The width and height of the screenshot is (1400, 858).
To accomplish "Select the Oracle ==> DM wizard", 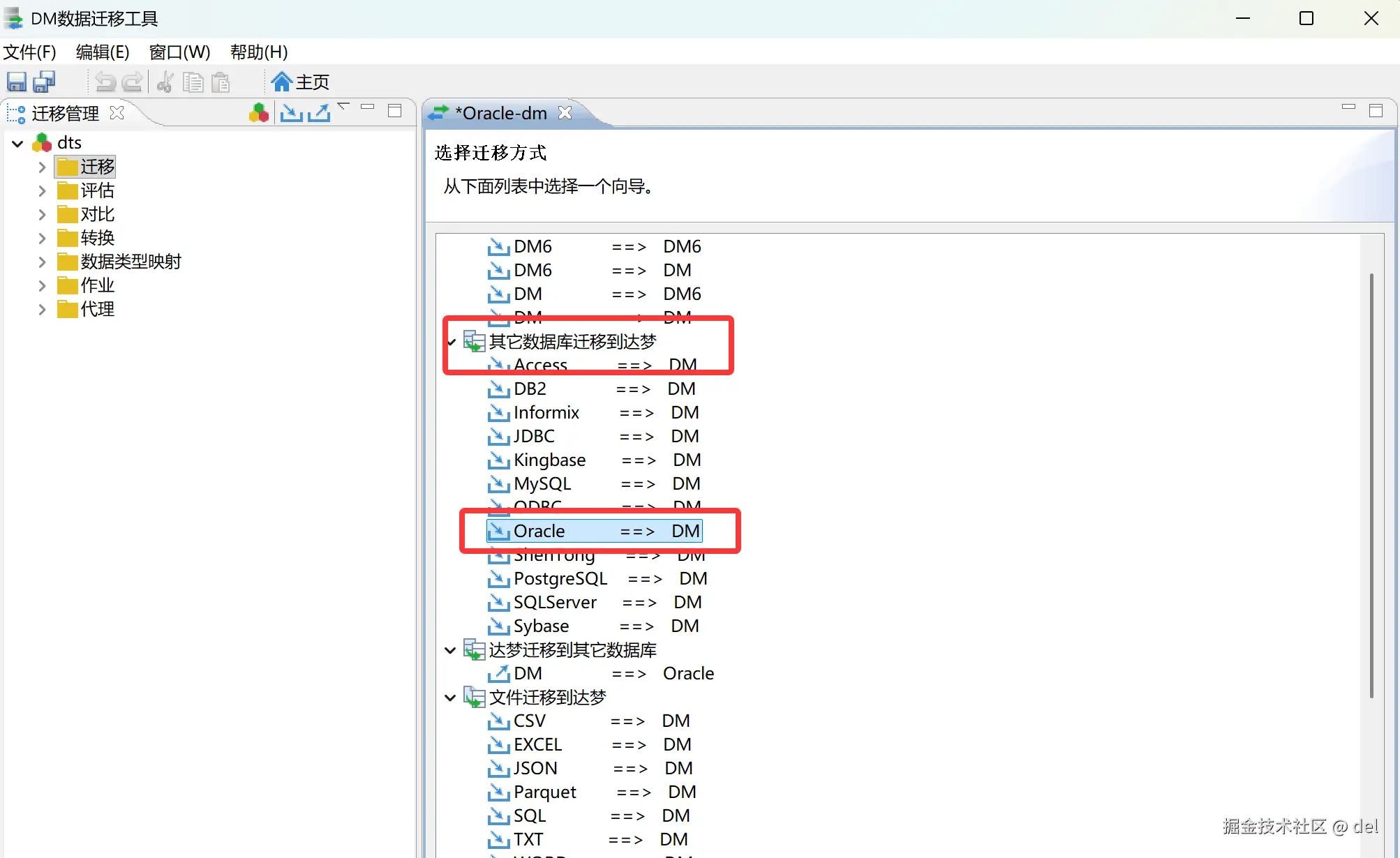I will click(x=594, y=531).
